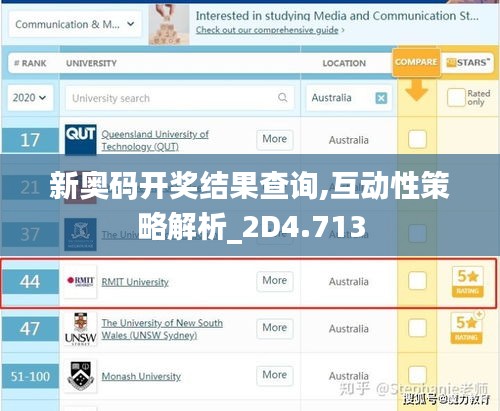The width and height of the screenshot is (500, 411).
Task: Open the Communication & Media subject dropdown
Action: point(75,24)
